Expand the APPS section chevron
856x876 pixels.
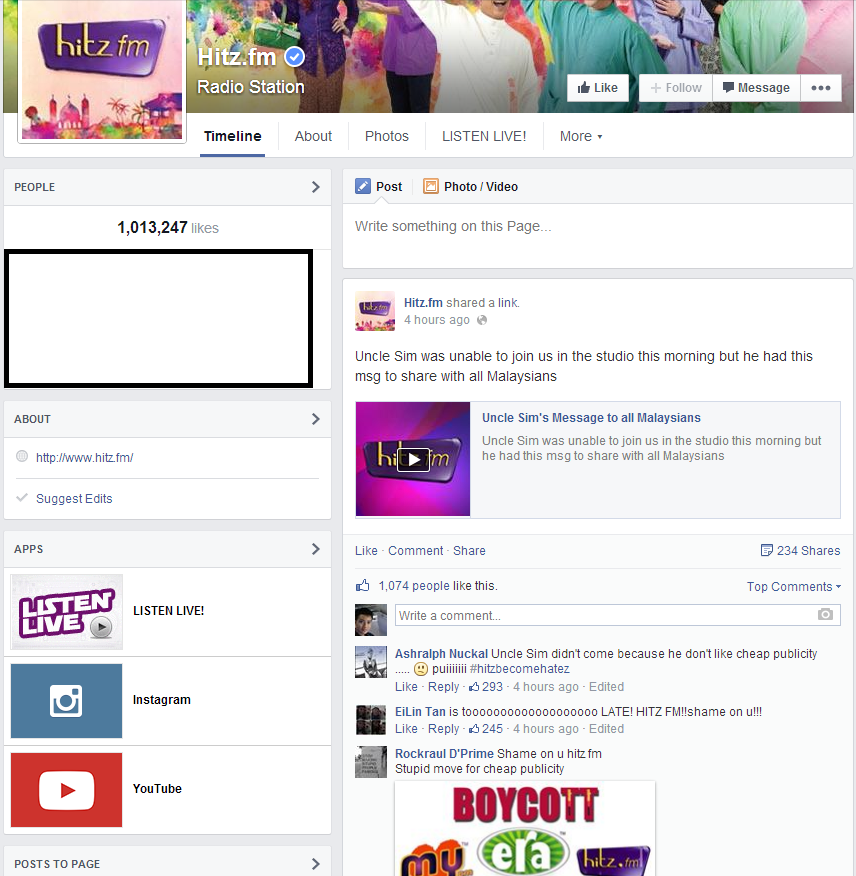click(316, 549)
